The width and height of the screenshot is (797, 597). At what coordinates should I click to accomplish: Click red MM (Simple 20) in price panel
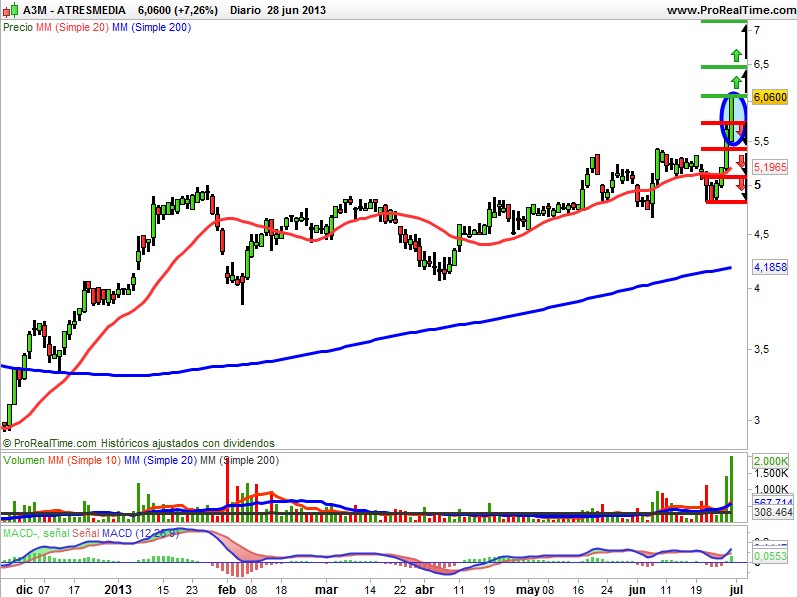point(72,27)
